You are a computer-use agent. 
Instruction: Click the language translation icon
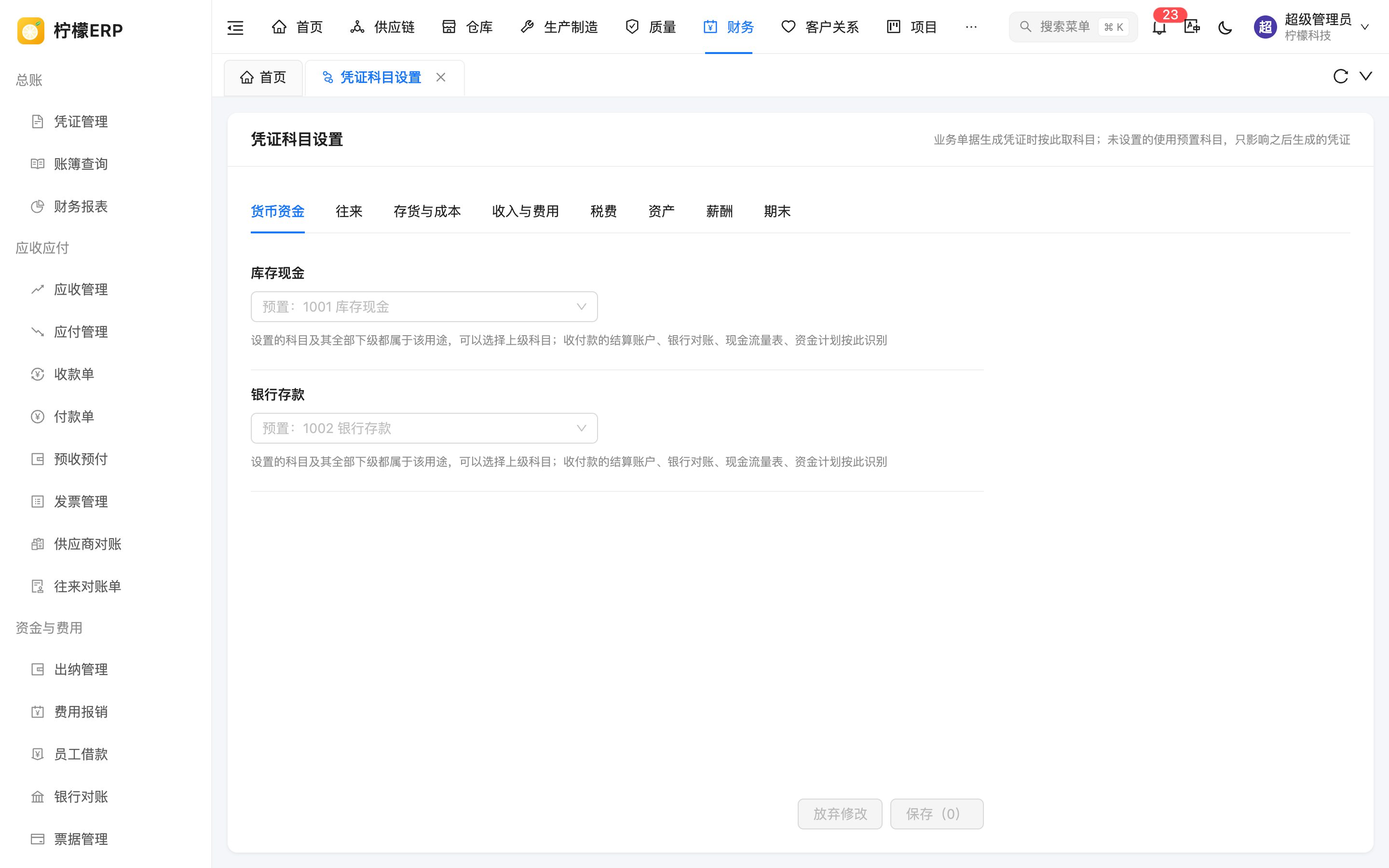(x=1192, y=27)
